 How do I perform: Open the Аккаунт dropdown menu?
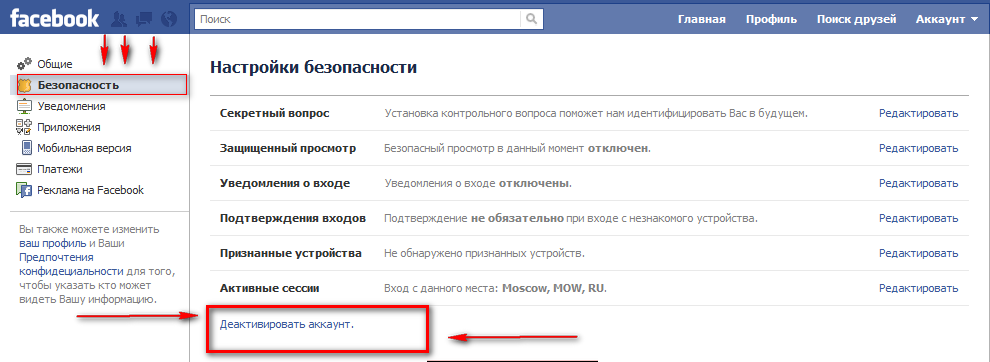(x=946, y=19)
